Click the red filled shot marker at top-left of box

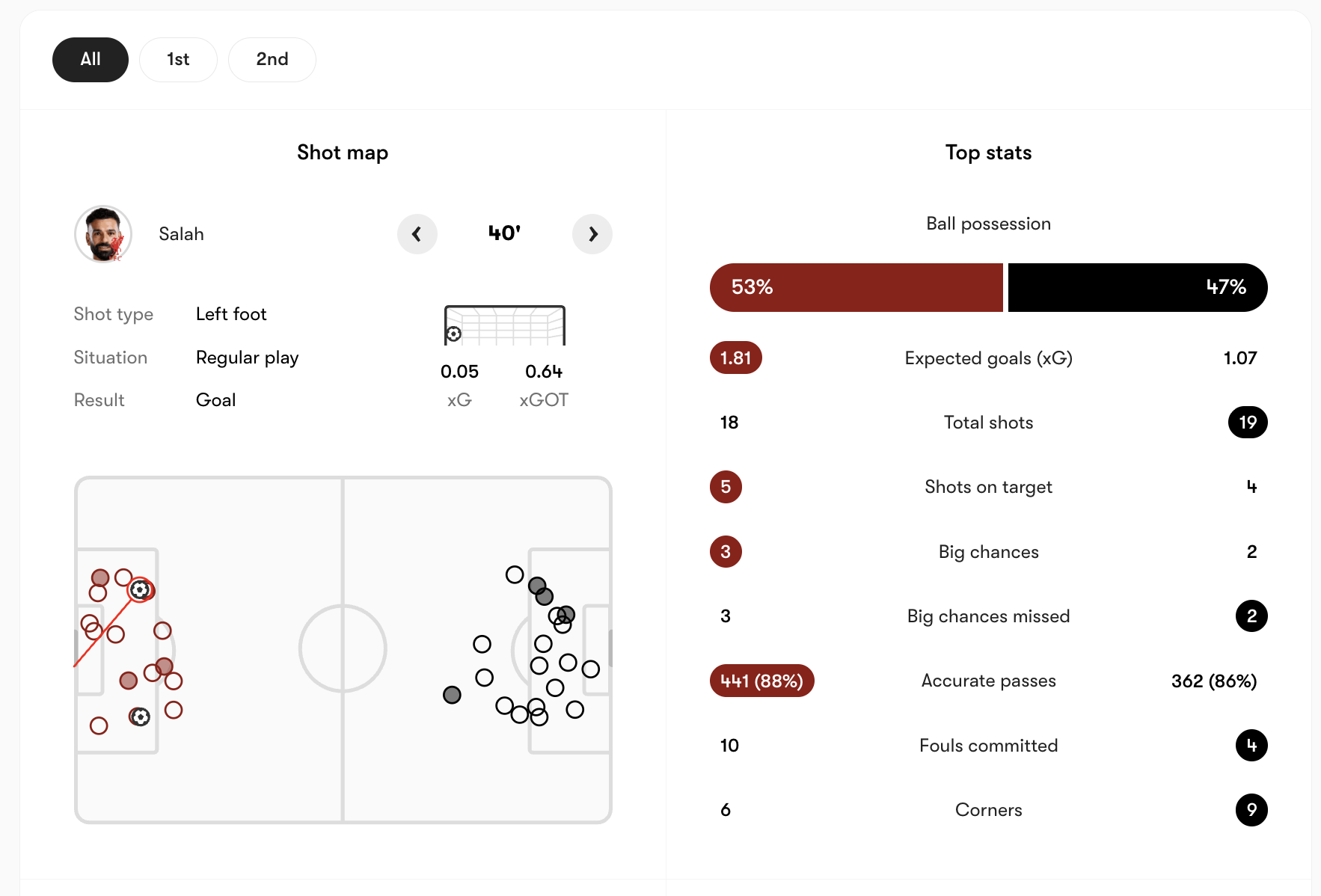click(100, 577)
